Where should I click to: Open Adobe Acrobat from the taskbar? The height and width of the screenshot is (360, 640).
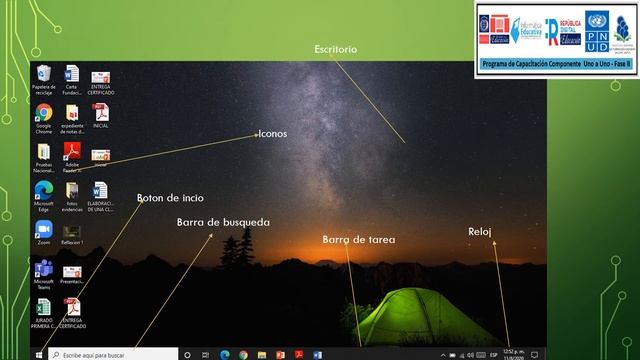pos(299,355)
